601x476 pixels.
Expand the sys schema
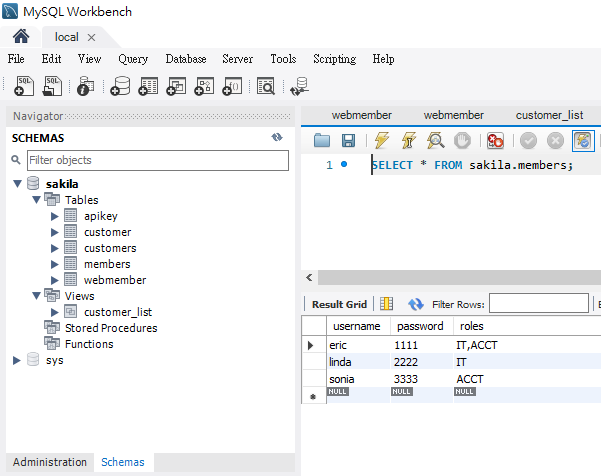17,360
